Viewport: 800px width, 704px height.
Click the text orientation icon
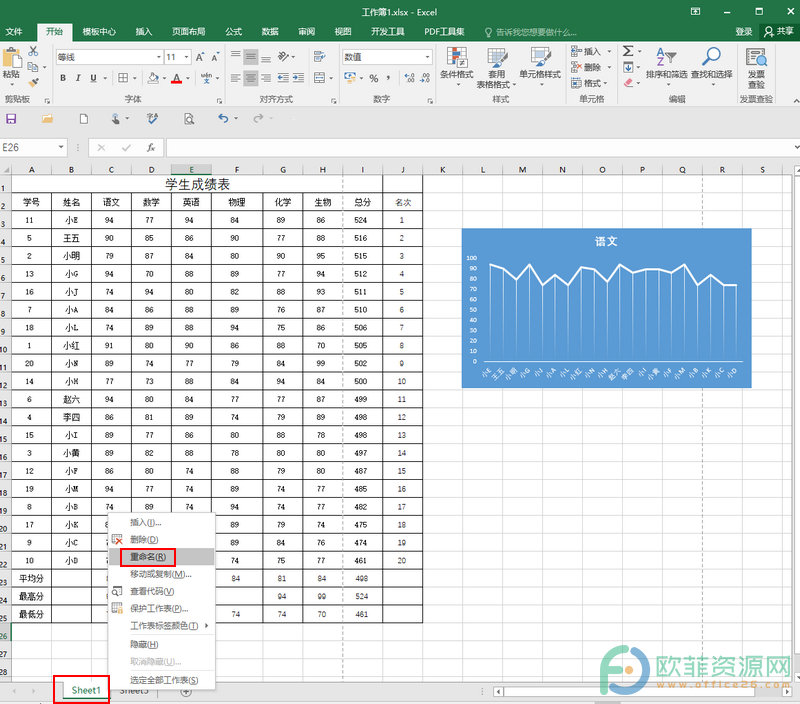[x=284, y=57]
